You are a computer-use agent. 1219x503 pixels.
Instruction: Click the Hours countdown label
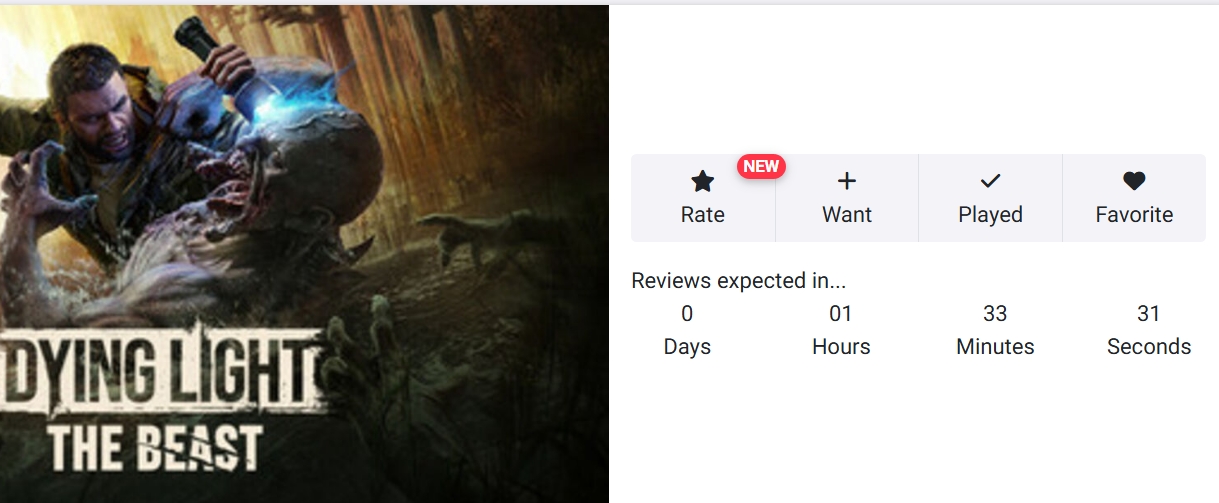coord(841,347)
